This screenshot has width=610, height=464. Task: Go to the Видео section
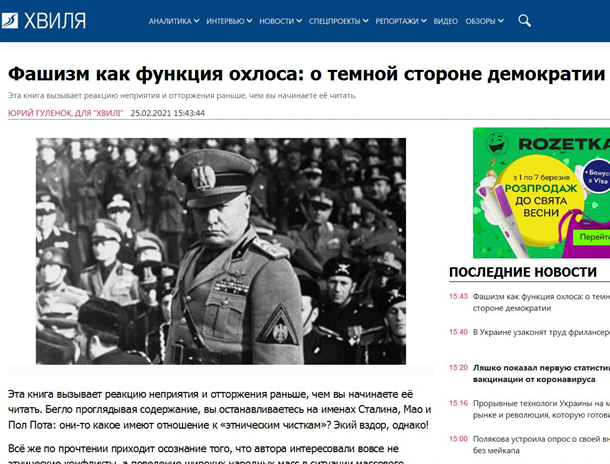pyautogui.click(x=446, y=21)
